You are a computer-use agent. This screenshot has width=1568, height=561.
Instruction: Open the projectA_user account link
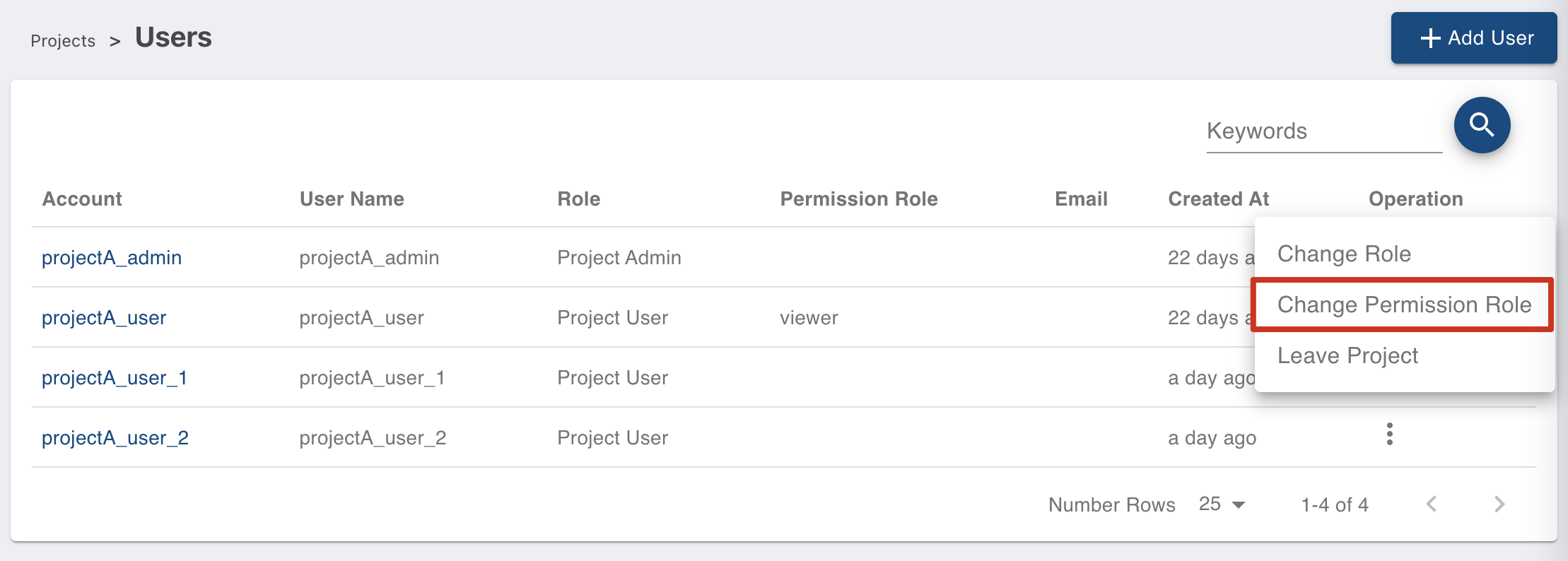(x=104, y=317)
